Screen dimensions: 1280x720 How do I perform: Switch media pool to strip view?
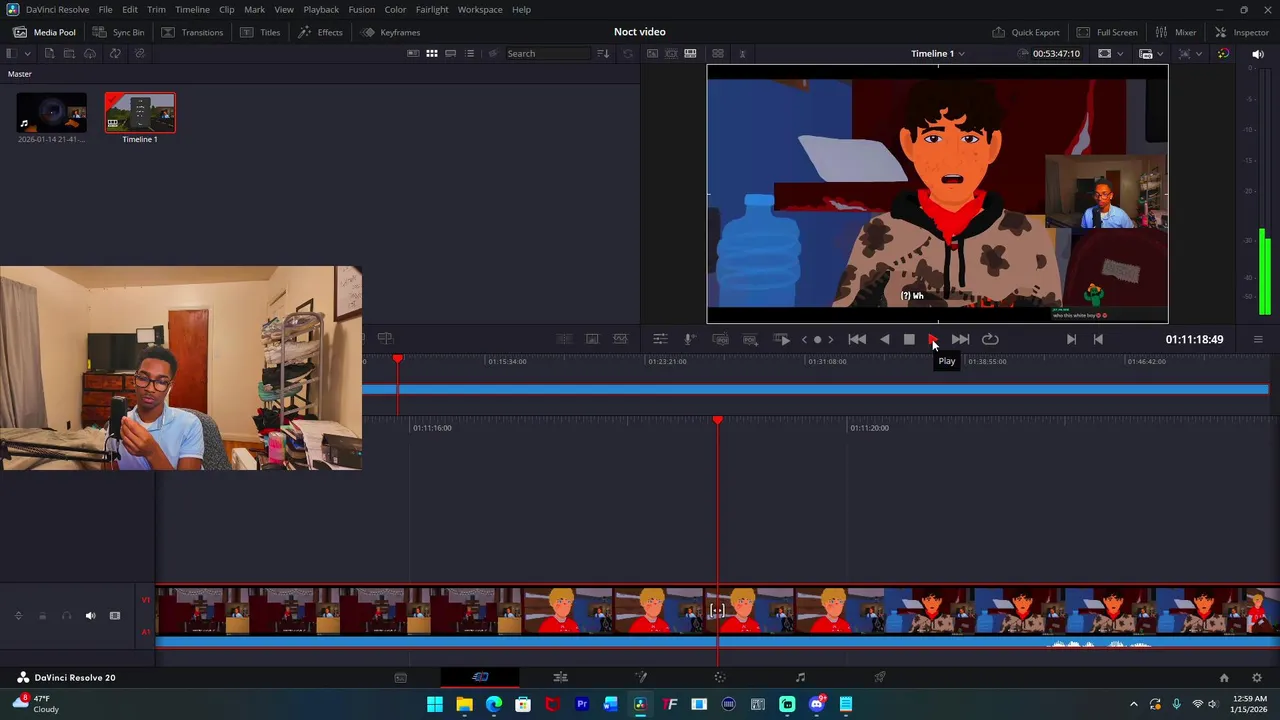(x=451, y=53)
